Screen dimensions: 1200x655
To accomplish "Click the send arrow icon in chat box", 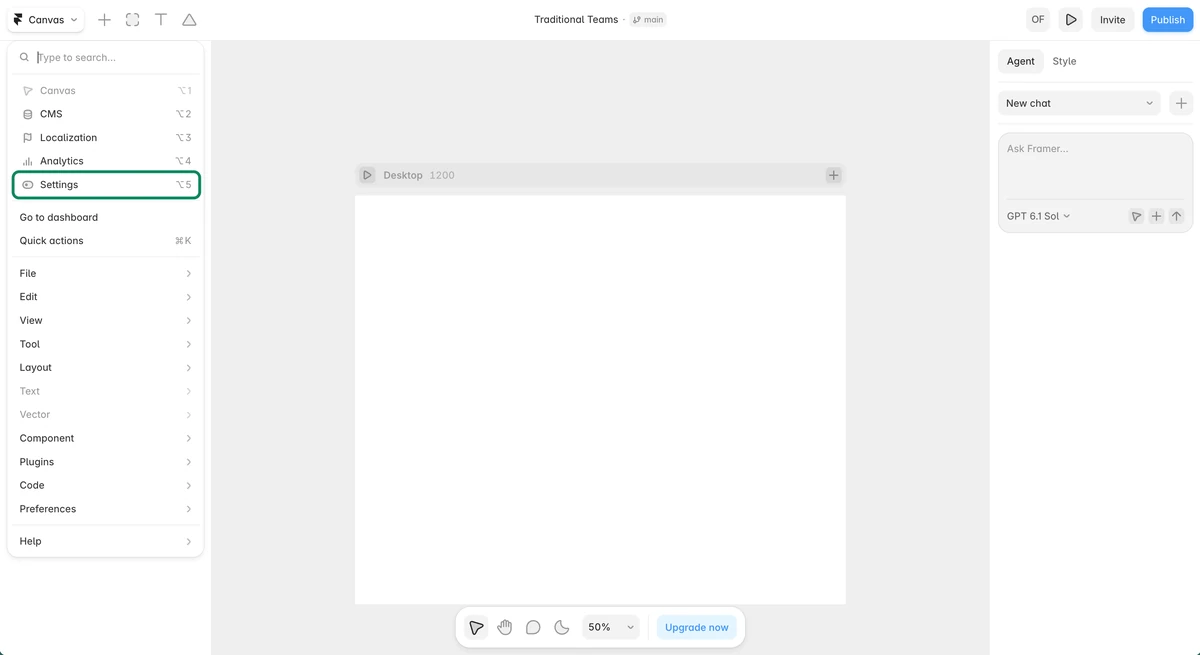I will coord(1176,216).
